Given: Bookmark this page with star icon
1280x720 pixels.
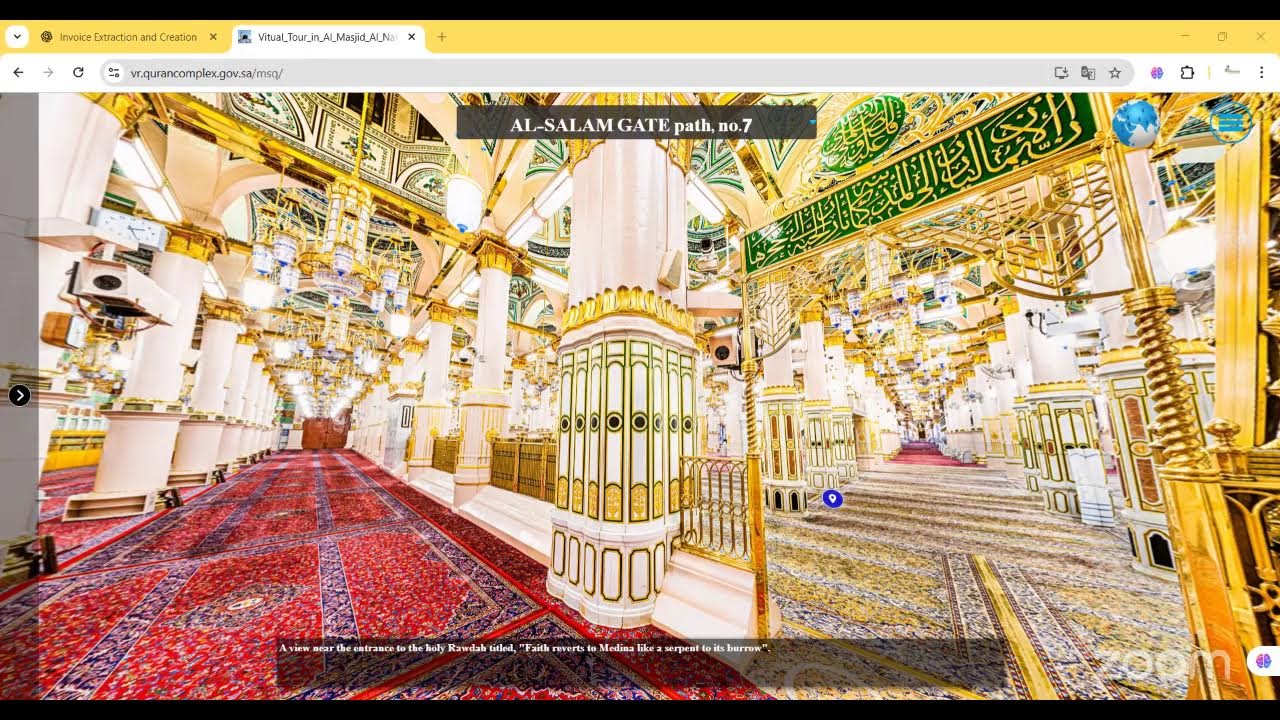Looking at the screenshot, I should [x=1115, y=73].
